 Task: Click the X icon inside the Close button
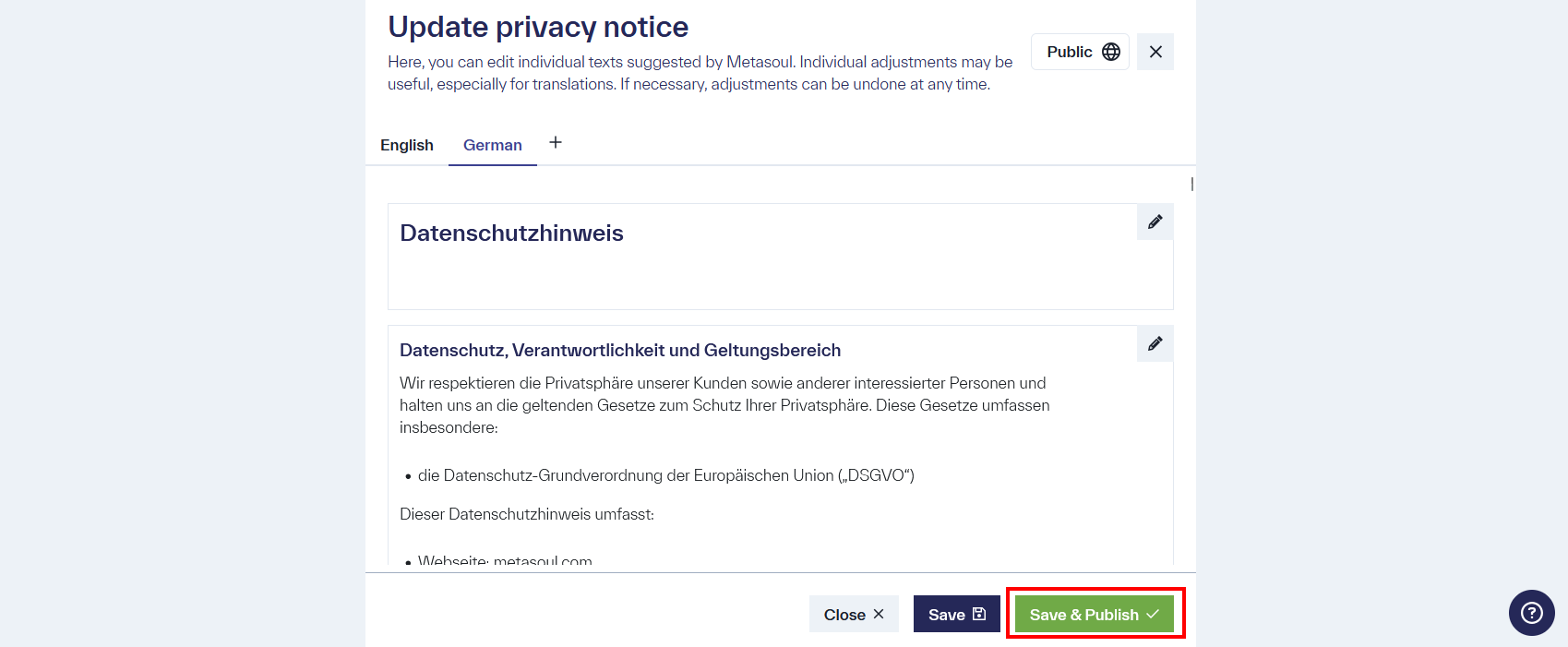(x=879, y=613)
